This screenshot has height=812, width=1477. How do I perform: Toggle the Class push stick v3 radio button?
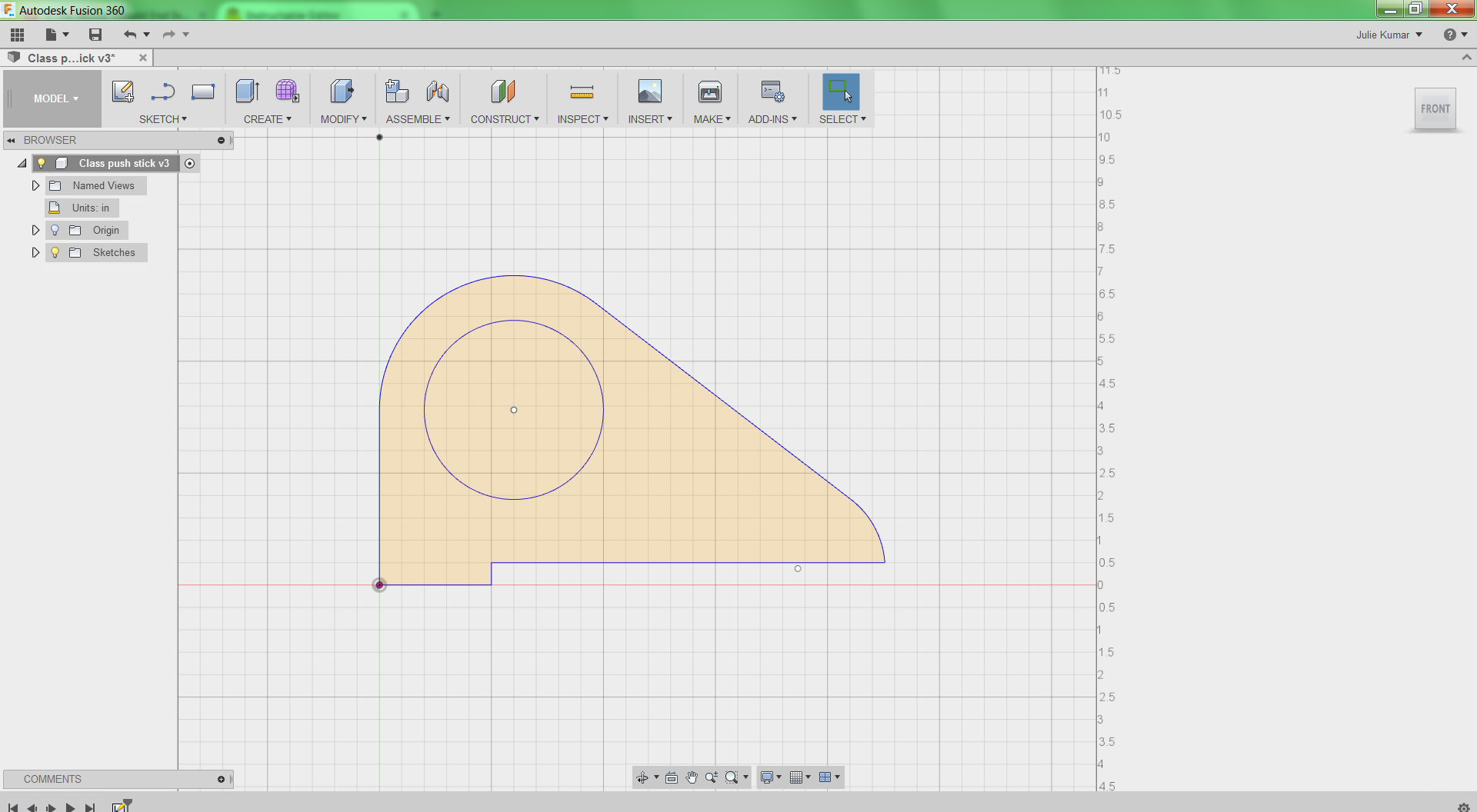pyautogui.click(x=190, y=163)
